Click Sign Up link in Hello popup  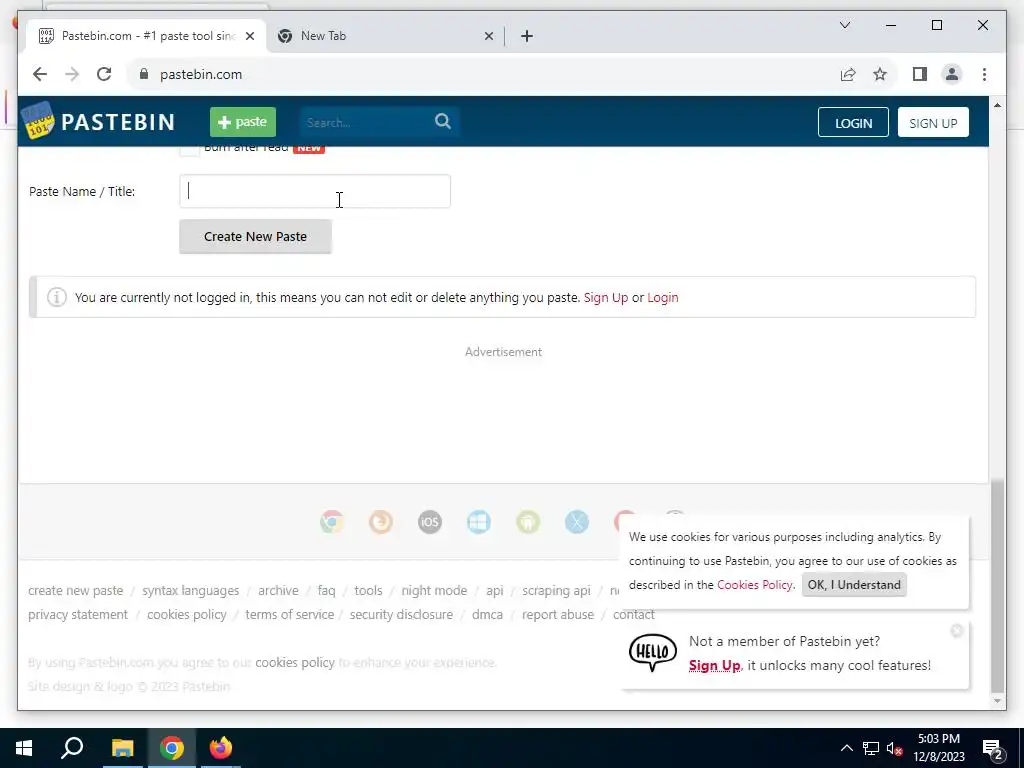714,665
